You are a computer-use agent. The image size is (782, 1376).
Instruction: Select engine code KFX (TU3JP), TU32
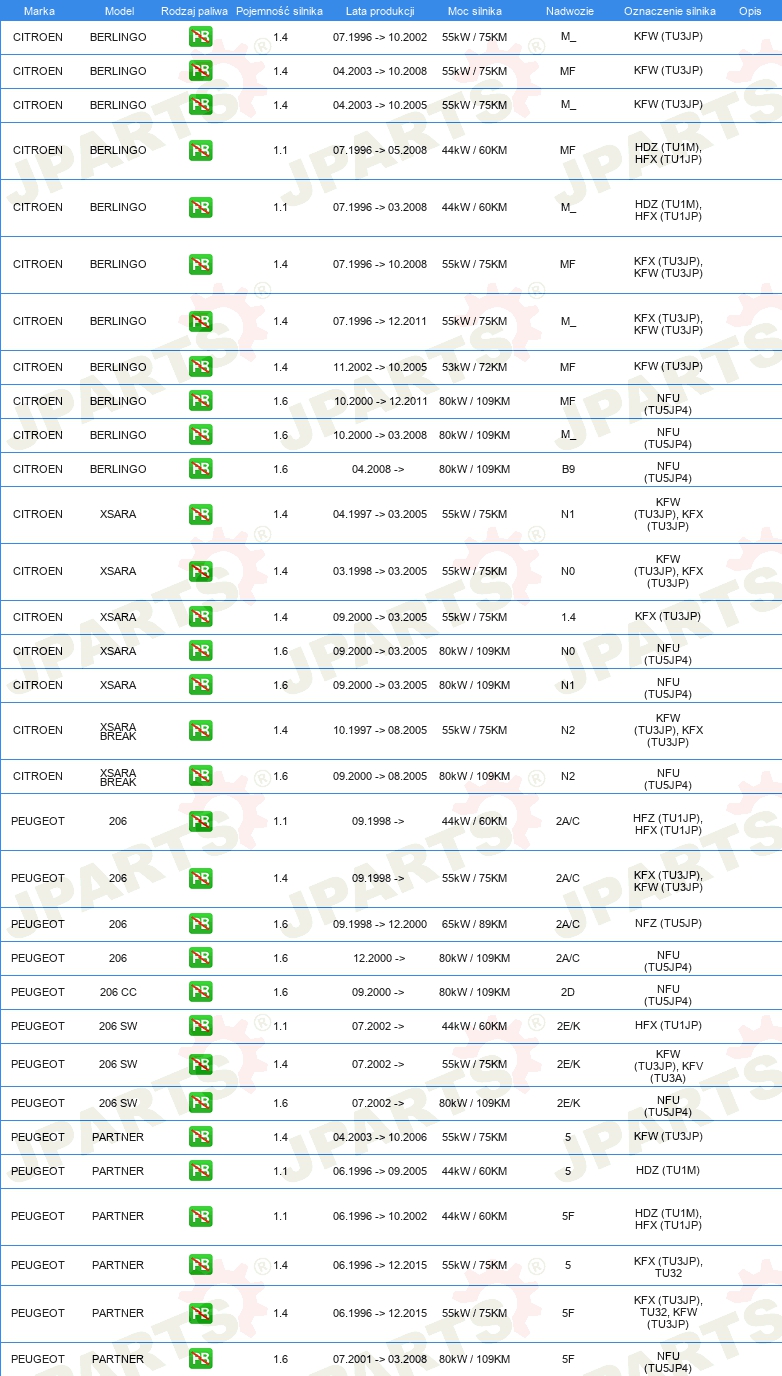click(x=668, y=1266)
